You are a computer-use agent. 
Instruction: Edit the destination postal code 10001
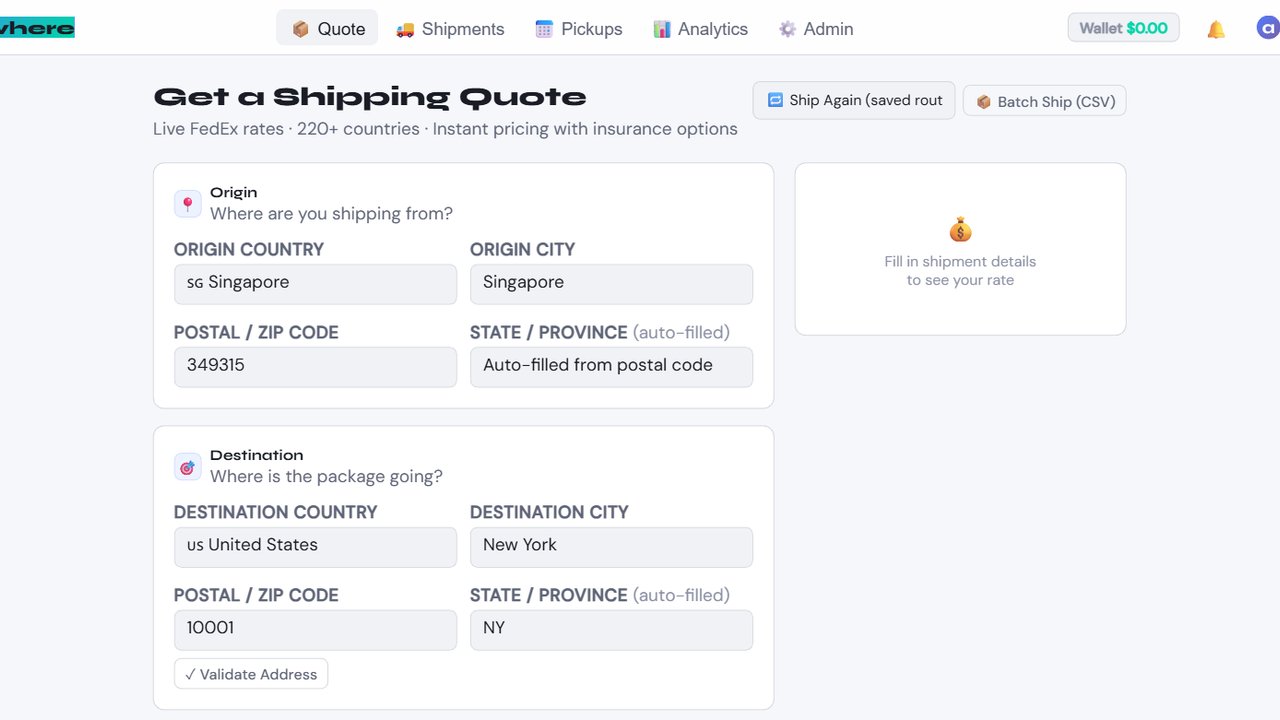click(x=315, y=630)
